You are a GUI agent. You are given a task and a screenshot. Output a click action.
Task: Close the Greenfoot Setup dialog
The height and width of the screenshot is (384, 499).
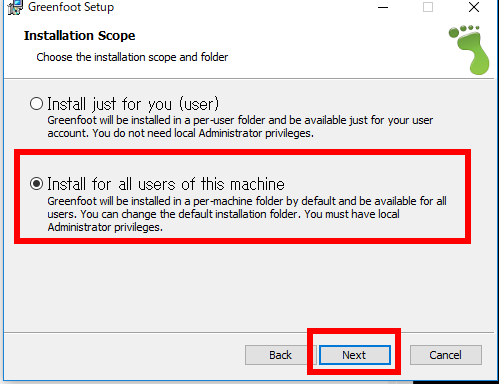coord(474,7)
